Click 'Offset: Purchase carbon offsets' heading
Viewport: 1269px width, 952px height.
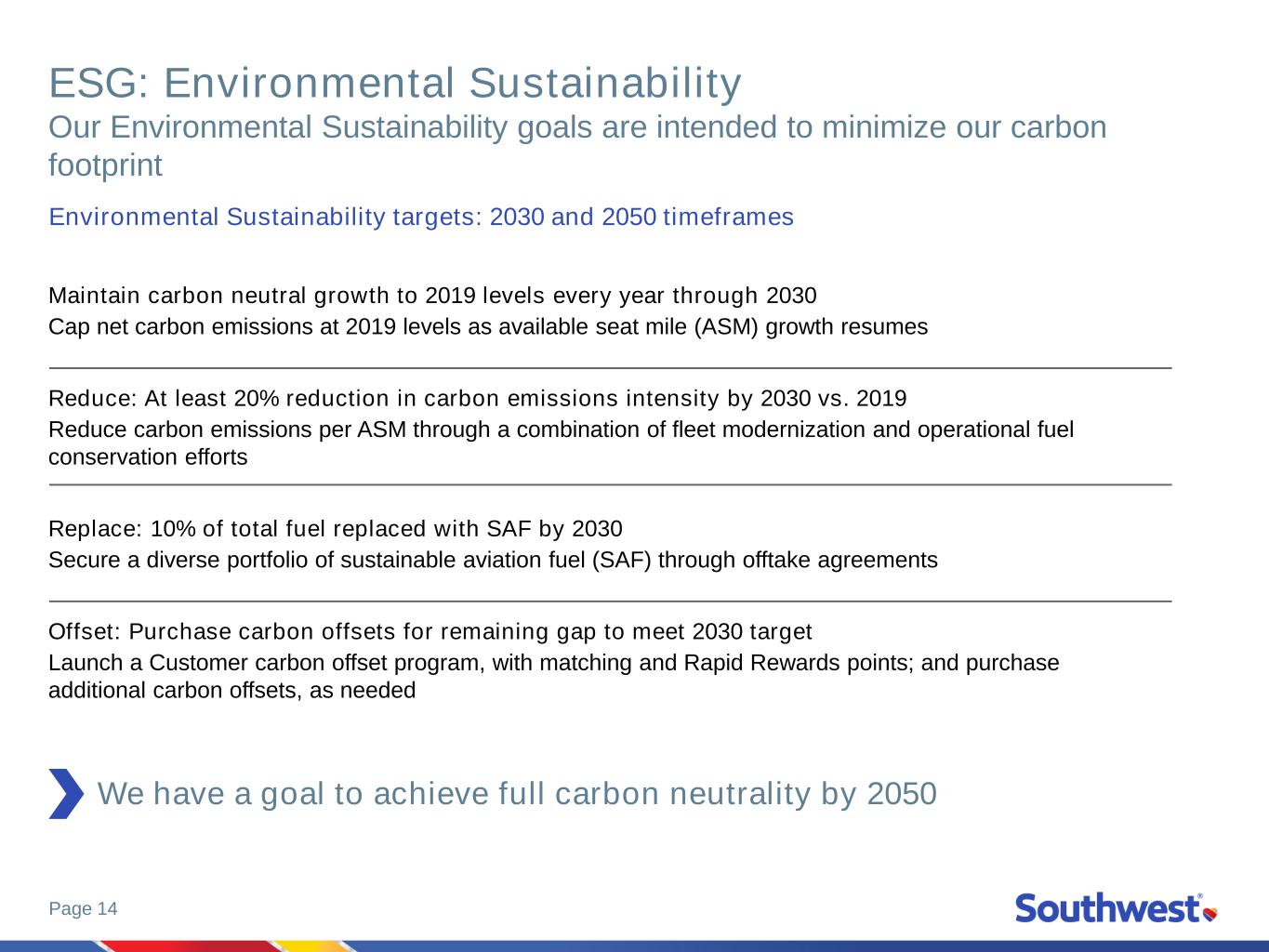point(430,632)
